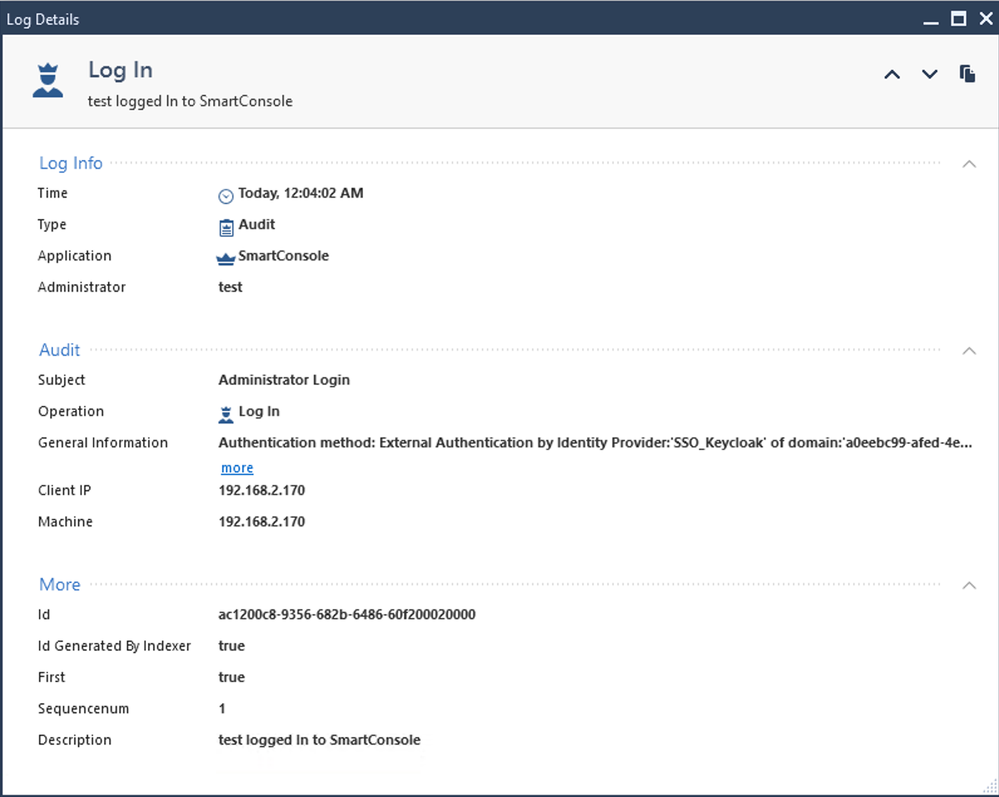This screenshot has width=999, height=797.
Task: Copy log details using the clipboard icon
Action: pyautogui.click(x=967, y=74)
